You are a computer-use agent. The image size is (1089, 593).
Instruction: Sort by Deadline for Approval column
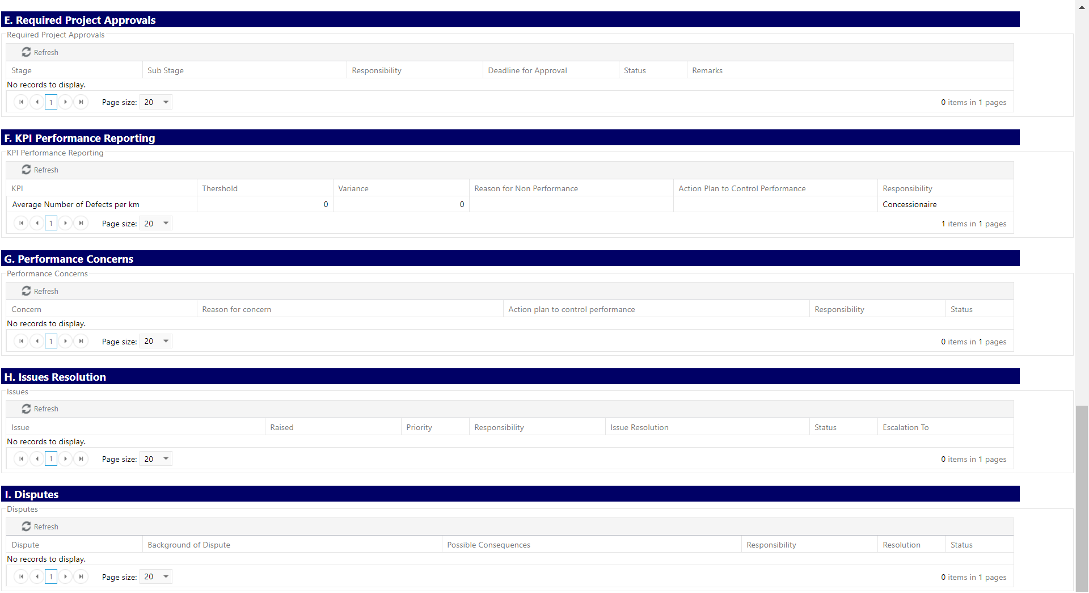[x=527, y=70]
